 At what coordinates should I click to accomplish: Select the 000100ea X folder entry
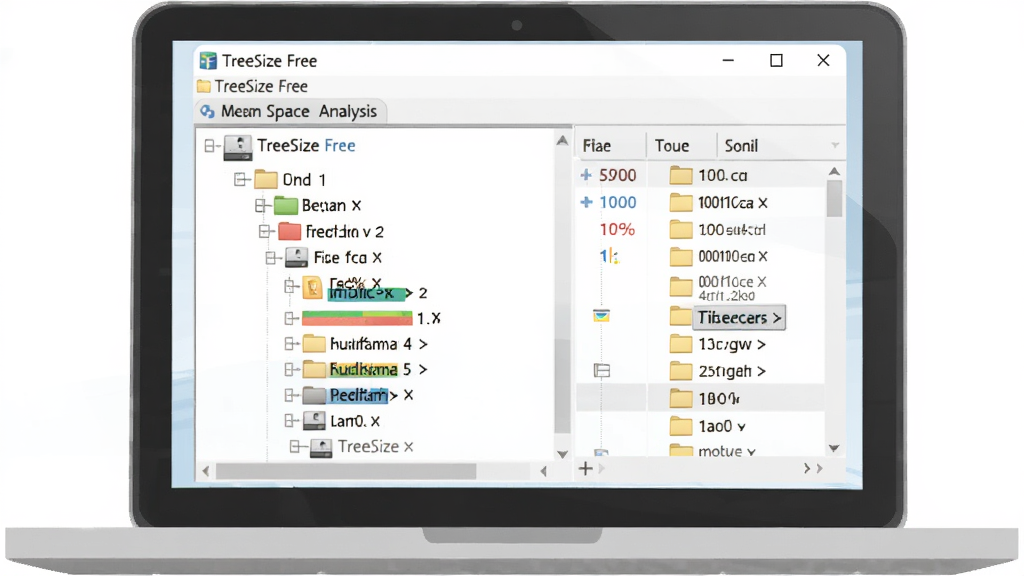pos(719,257)
